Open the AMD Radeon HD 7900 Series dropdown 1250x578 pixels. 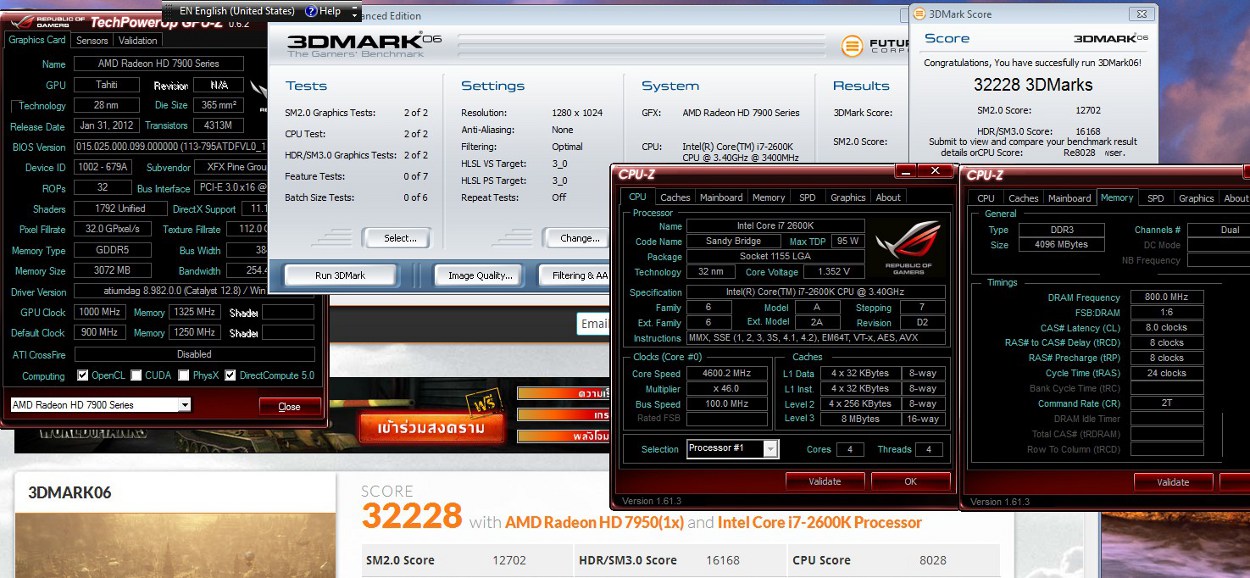point(184,405)
